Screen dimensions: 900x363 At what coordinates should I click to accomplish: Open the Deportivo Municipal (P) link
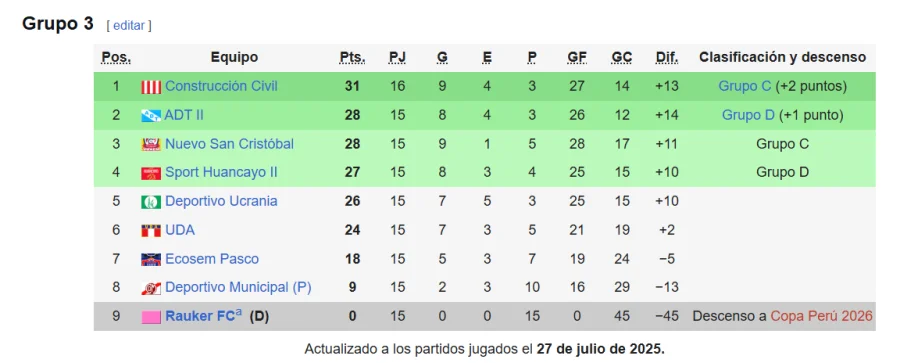click(x=238, y=287)
